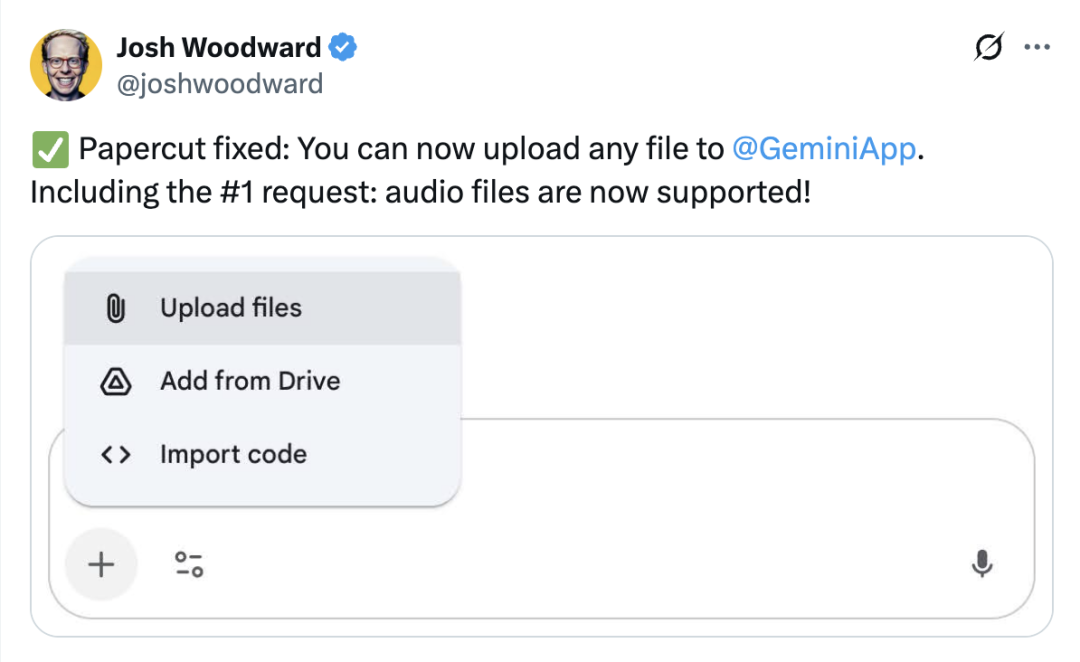Viewport: 1080px width, 662px height.
Task: Click the Google Drive triangle icon
Action: point(116,381)
